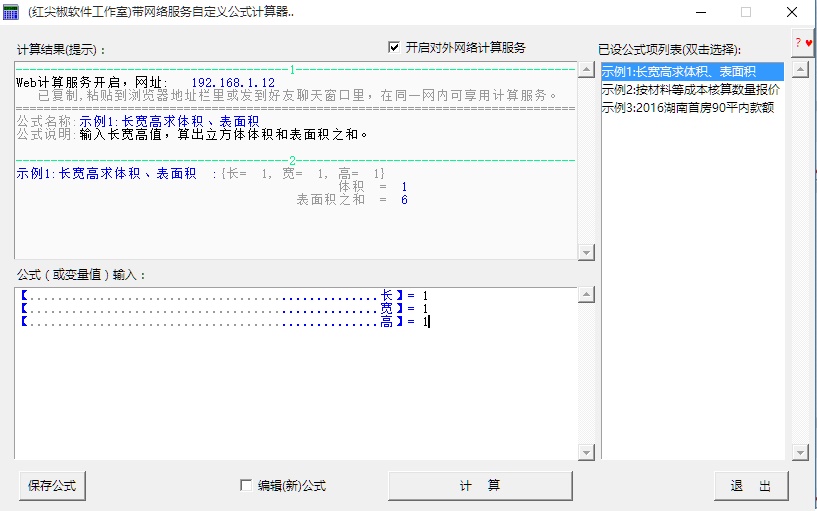Disable the 开启对外网络计算服务 checkbox
Image resolution: width=817 pixels, height=511 pixels.
[x=394, y=47]
